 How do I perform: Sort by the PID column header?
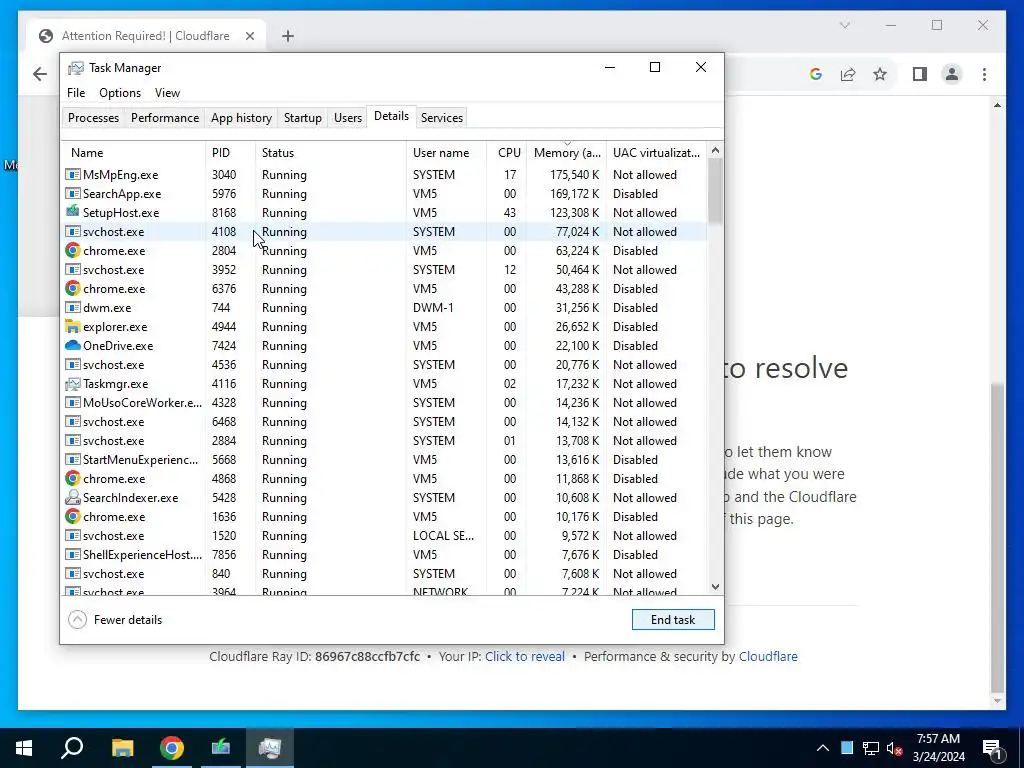tap(231, 152)
